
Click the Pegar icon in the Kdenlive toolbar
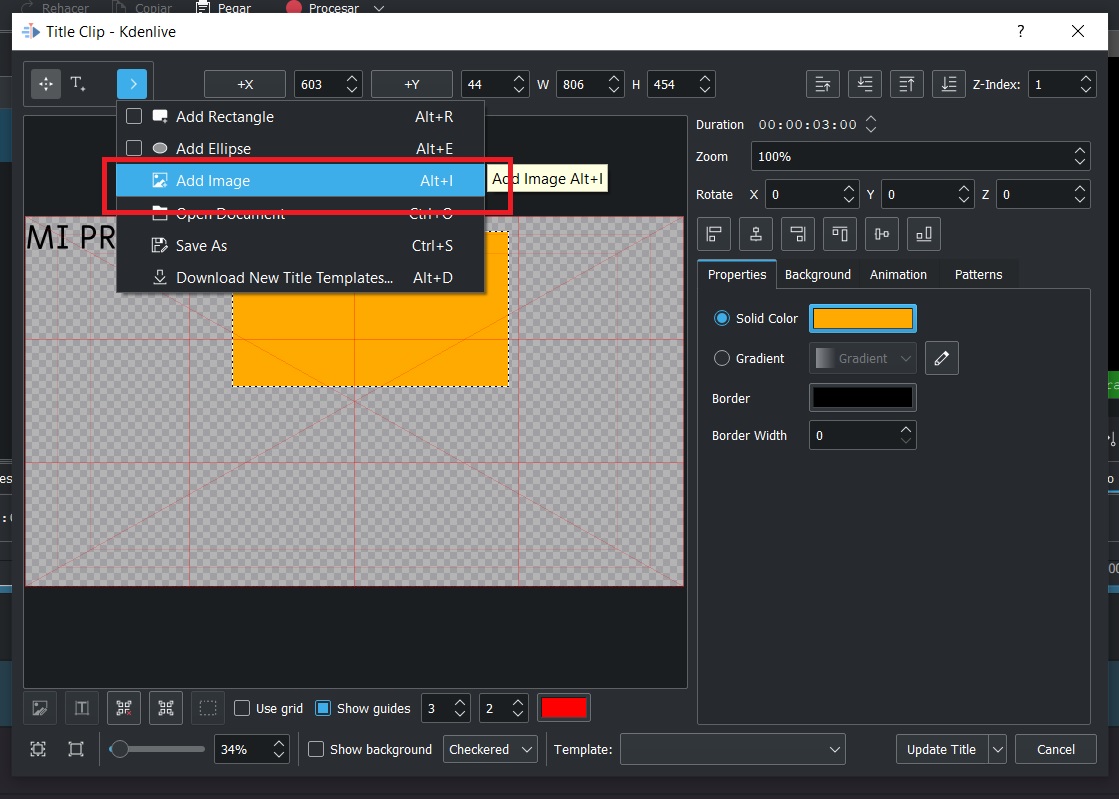pyautogui.click(x=203, y=8)
